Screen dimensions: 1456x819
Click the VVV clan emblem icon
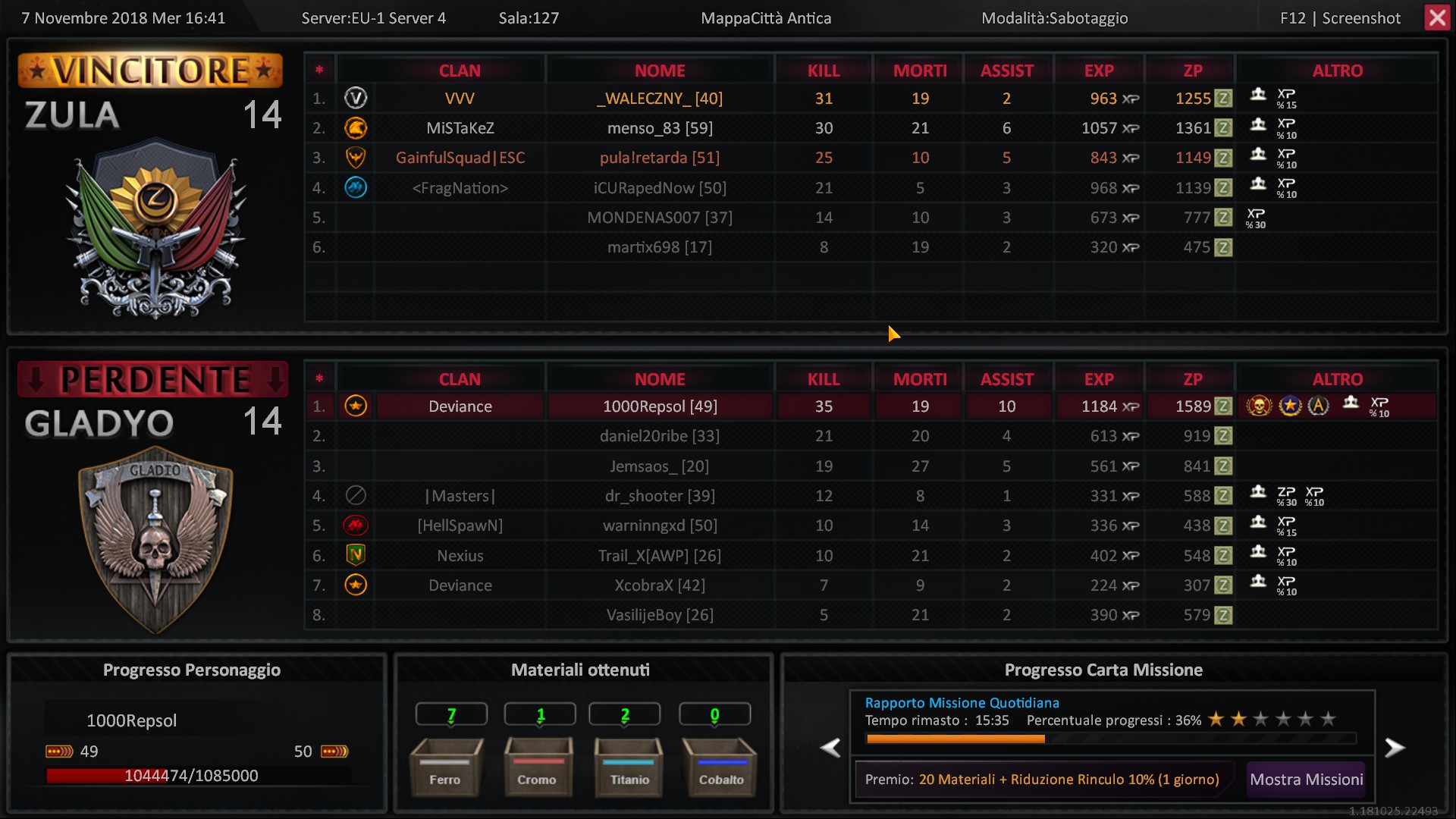point(356,98)
